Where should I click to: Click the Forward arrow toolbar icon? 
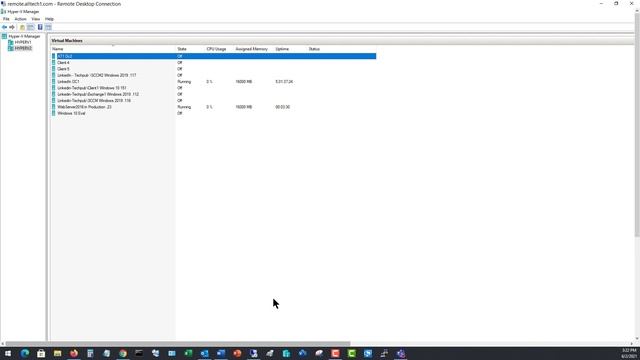(x=12, y=27)
